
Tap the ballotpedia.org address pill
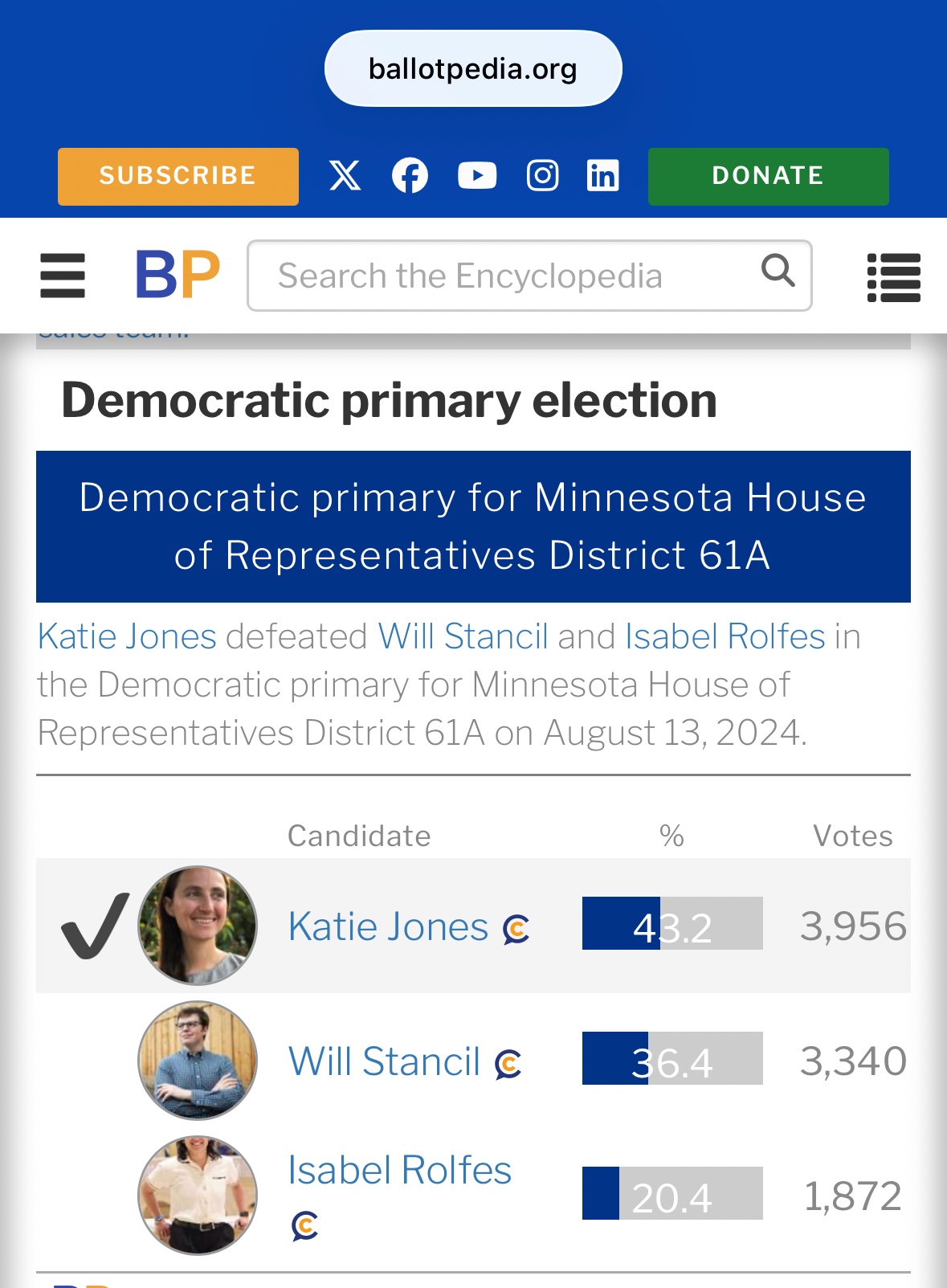pyautogui.click(x=473, y=69)
